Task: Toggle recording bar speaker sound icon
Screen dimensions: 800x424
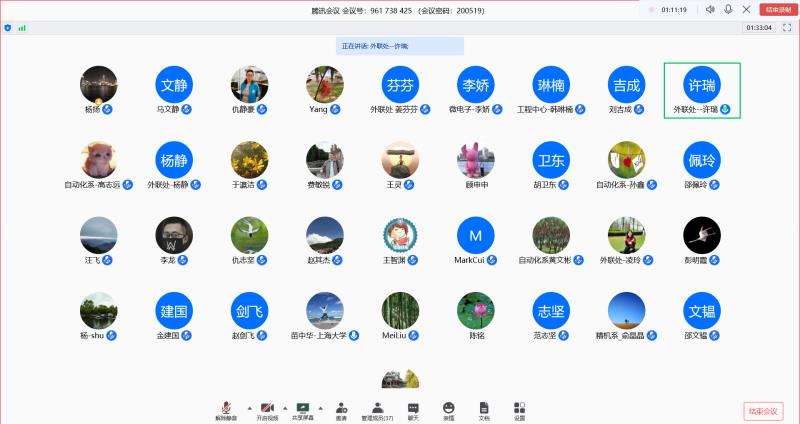Action: 709,9
